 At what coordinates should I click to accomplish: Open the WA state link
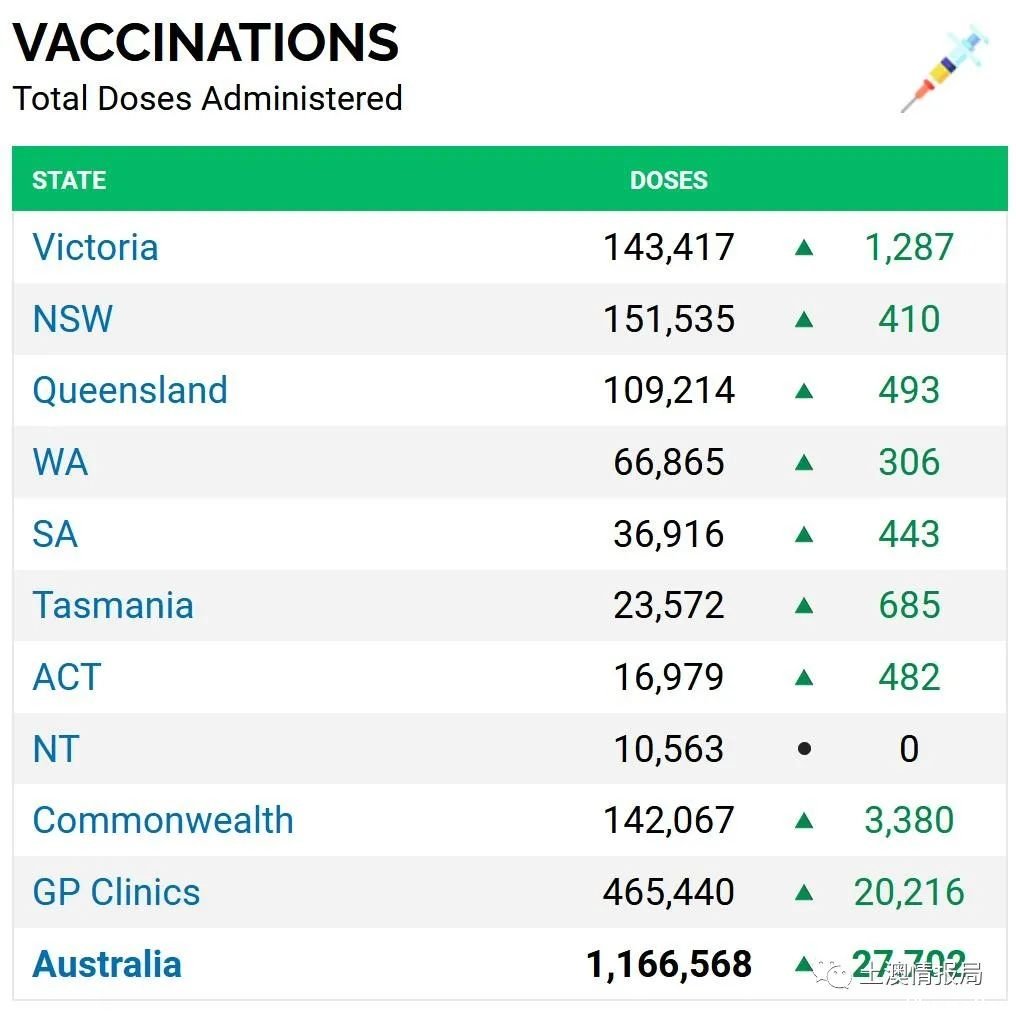pos(60,462)
